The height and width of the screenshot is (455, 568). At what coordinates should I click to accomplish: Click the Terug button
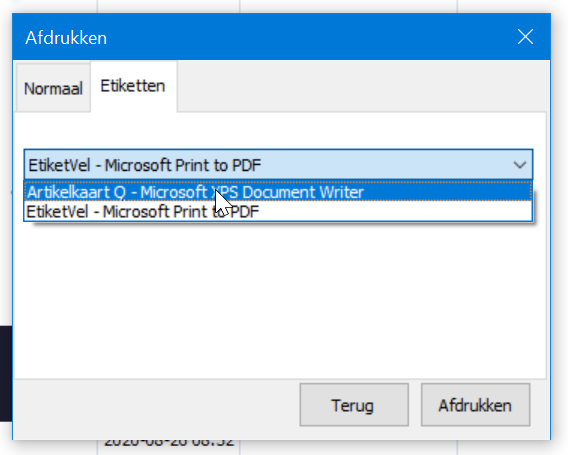[354, 405]
